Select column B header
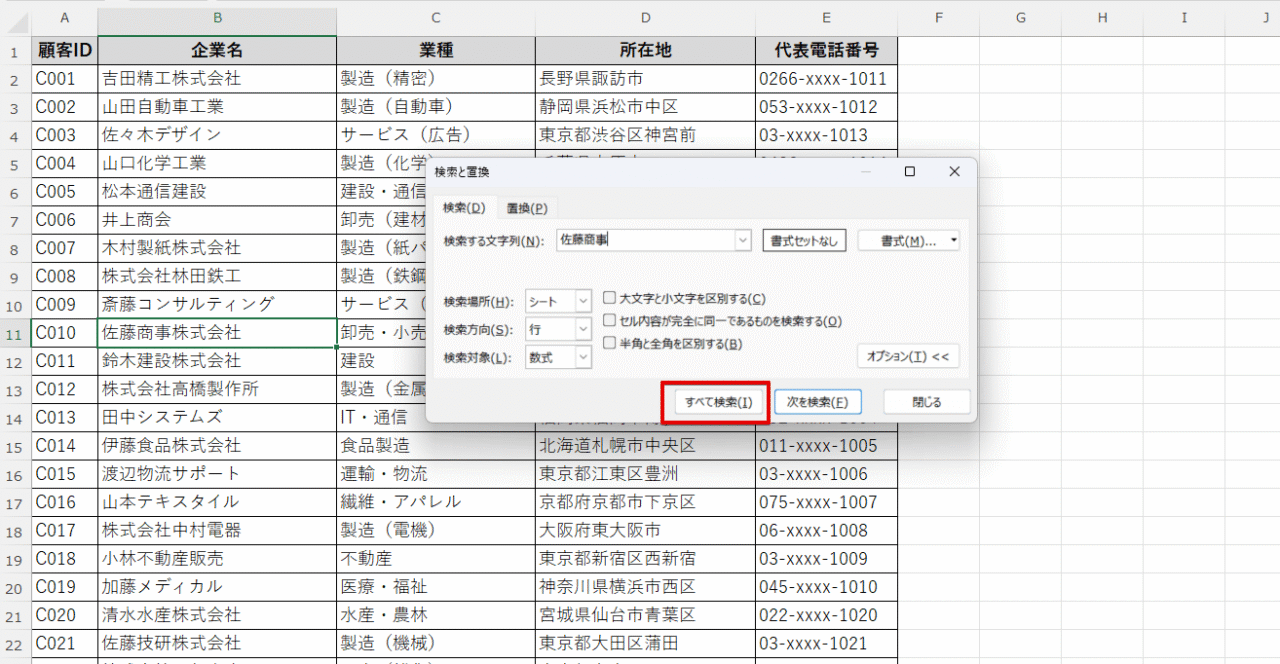Image resolution: width=1280 pixels, height=664 pixels. [217, 18]
